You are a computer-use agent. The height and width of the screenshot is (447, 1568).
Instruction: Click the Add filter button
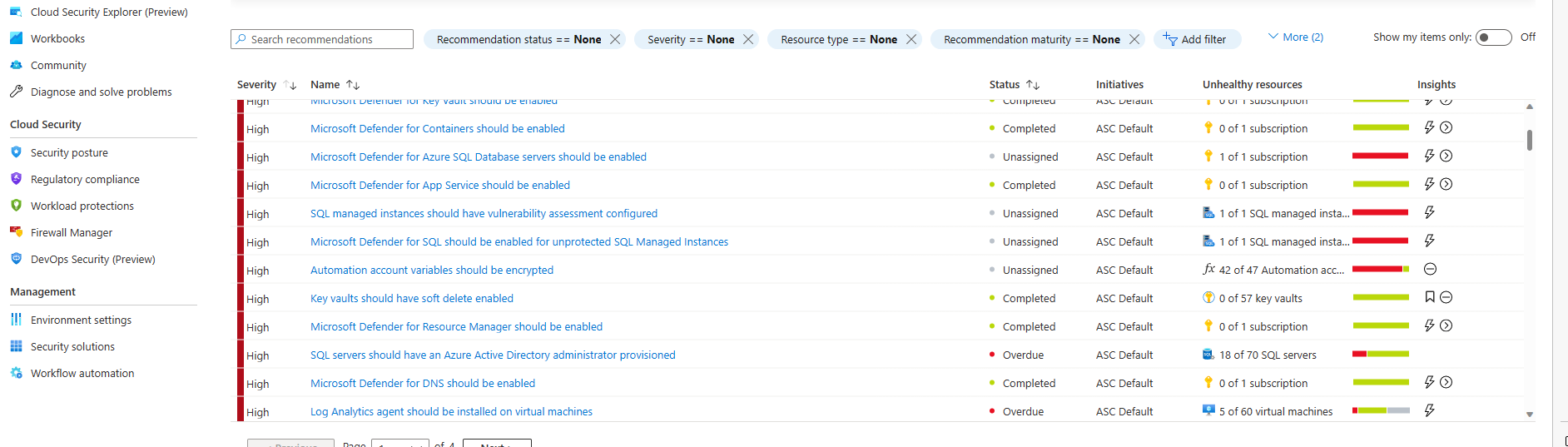pos(1197,39)
